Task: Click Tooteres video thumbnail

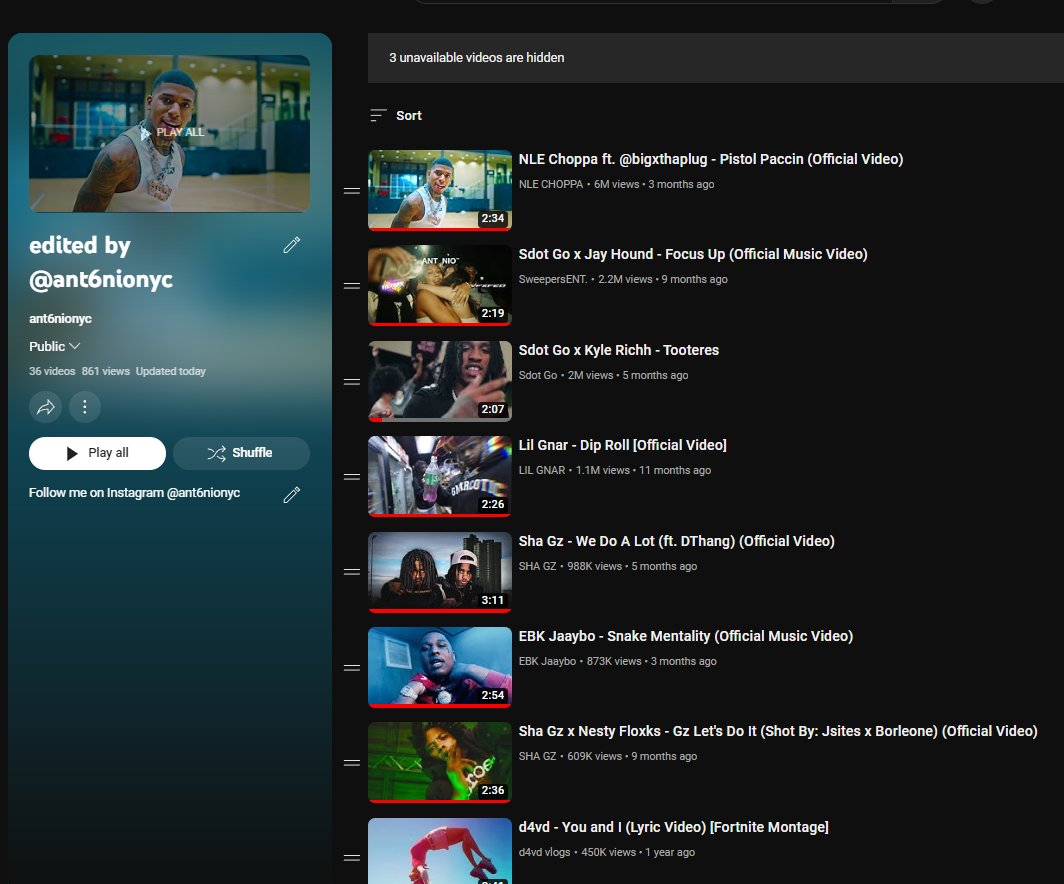Action: (440, 381)
